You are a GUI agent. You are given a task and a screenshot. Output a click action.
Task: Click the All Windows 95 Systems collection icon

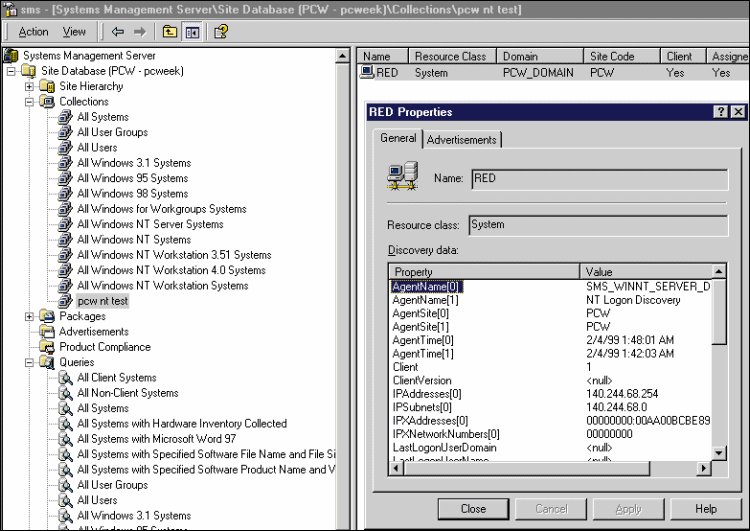coord(65,178)
